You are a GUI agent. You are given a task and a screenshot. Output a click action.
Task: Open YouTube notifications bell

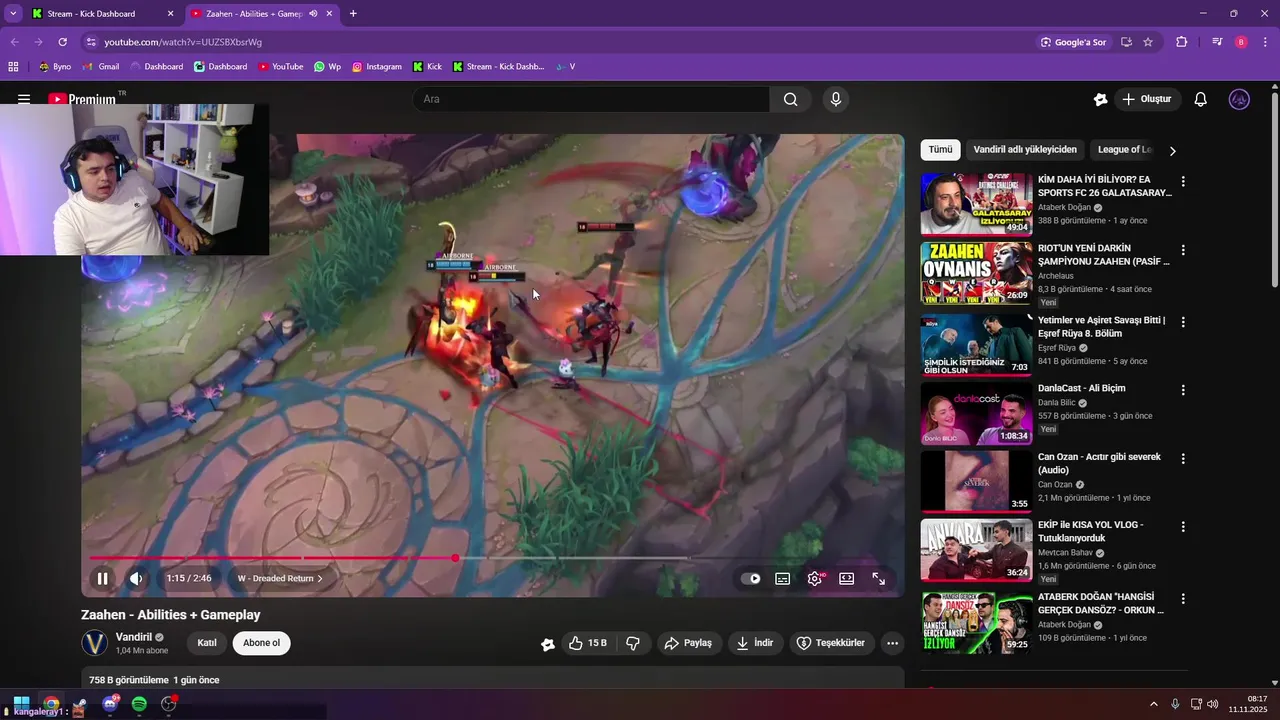coord(1201,99)
